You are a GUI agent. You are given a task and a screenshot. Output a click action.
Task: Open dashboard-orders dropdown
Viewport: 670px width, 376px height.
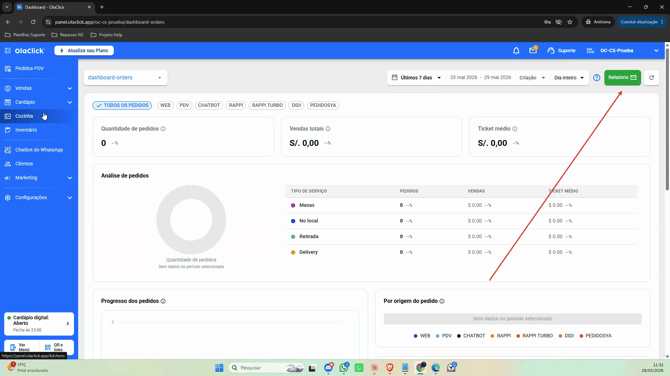[125, 78]
